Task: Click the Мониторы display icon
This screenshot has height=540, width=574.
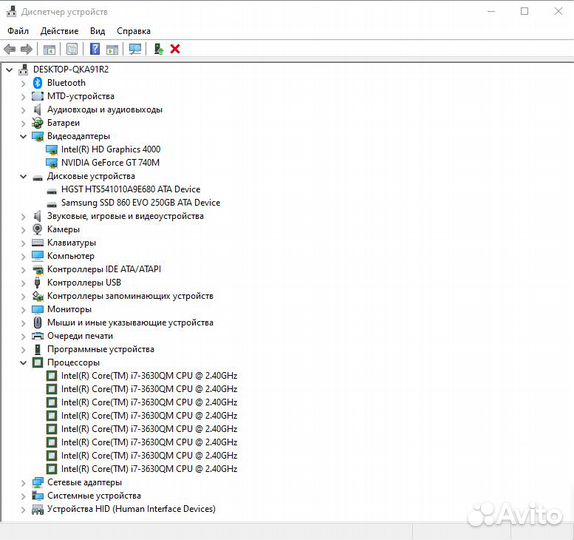Action: click(x=37, y=309)
